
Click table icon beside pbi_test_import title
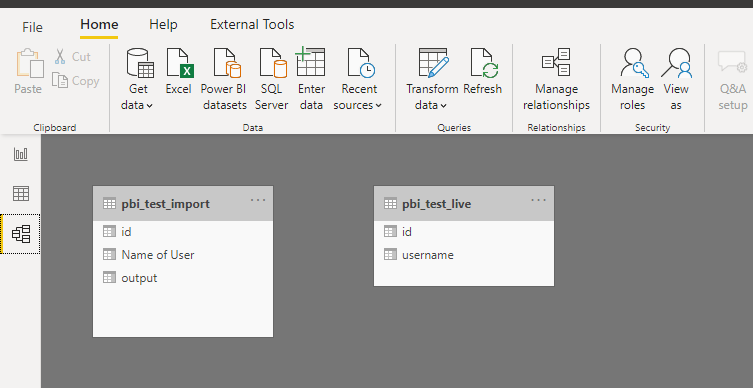tap(109, 204)
